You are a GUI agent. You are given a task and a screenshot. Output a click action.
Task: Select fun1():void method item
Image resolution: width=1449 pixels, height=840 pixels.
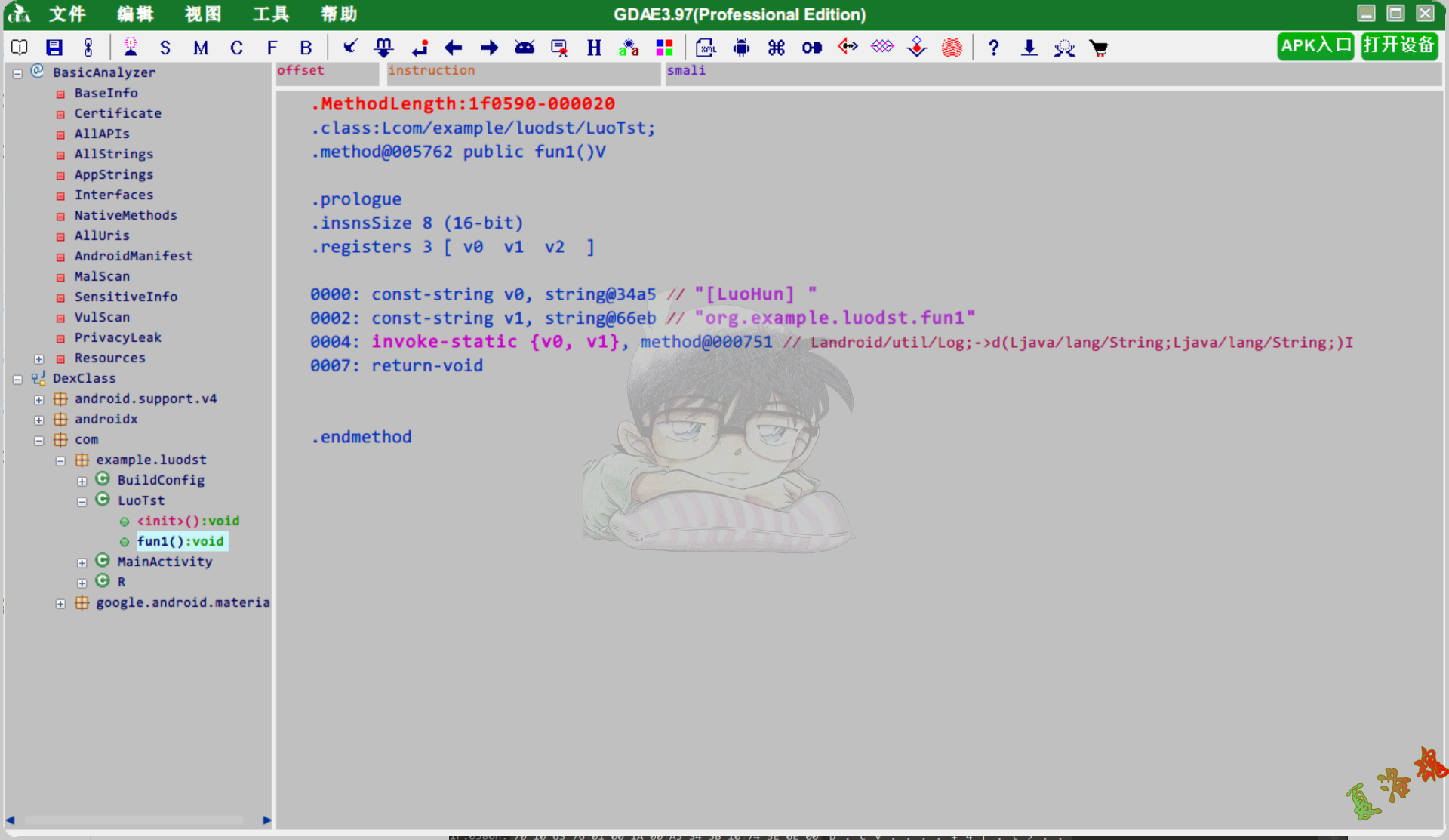[180, 540]
